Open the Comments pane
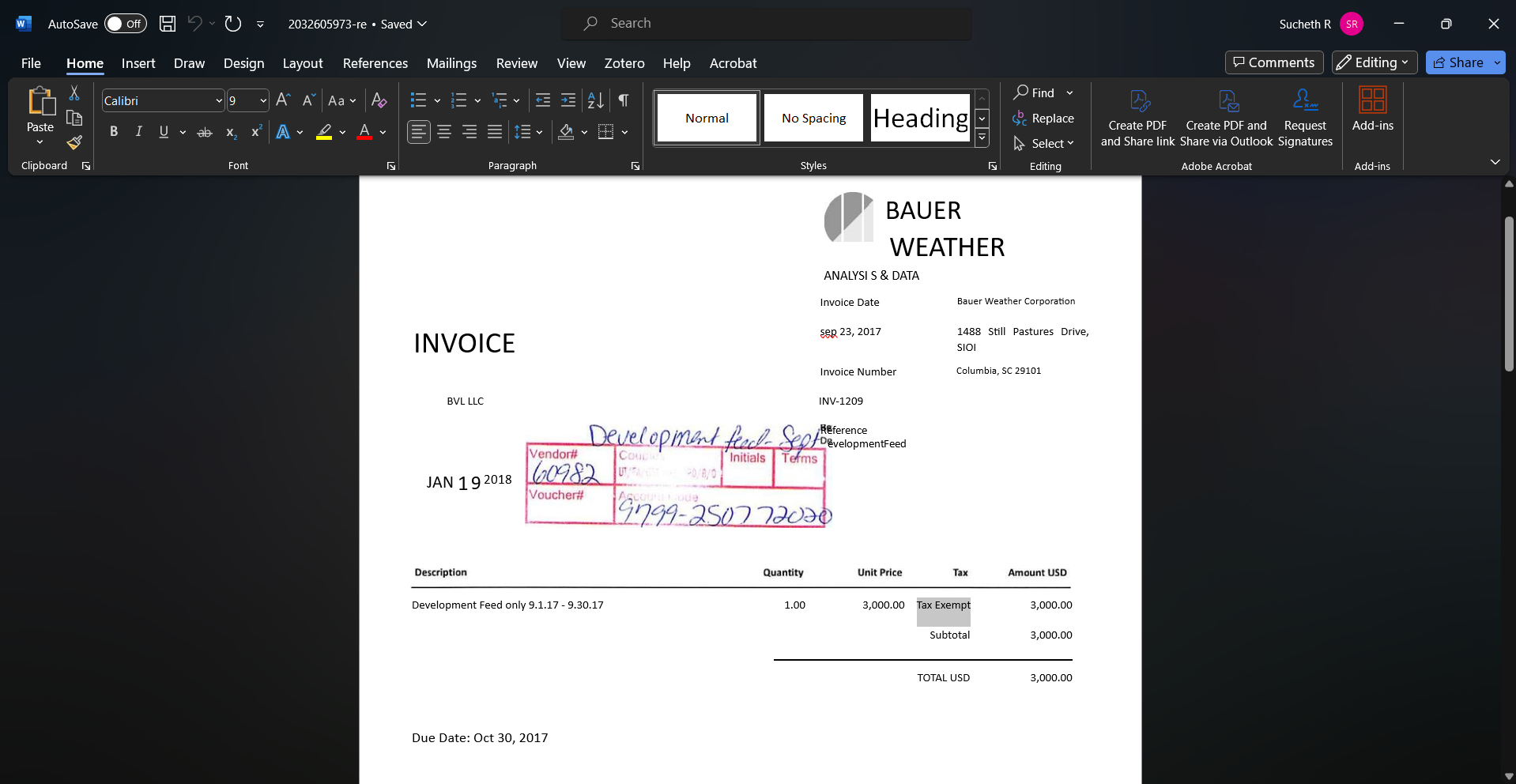This screenshot has height=784, width=1516. click(x=1273, y=62)
